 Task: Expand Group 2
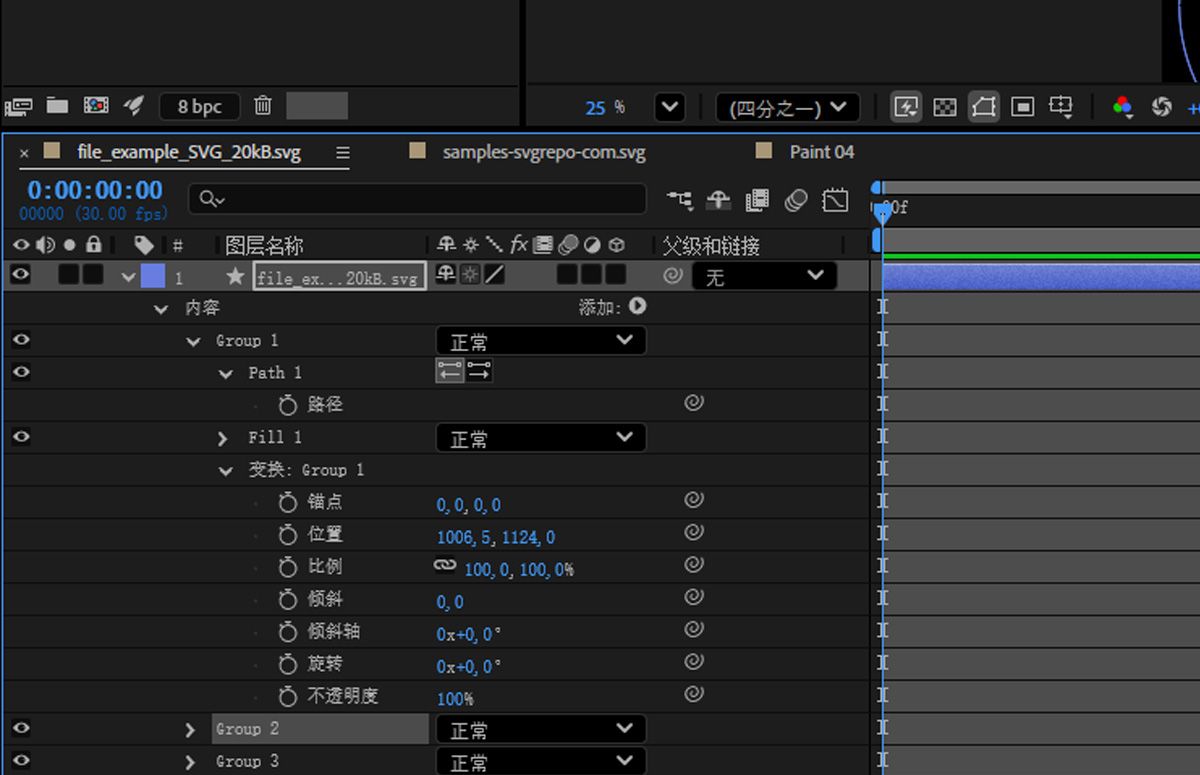pos(190,730)
